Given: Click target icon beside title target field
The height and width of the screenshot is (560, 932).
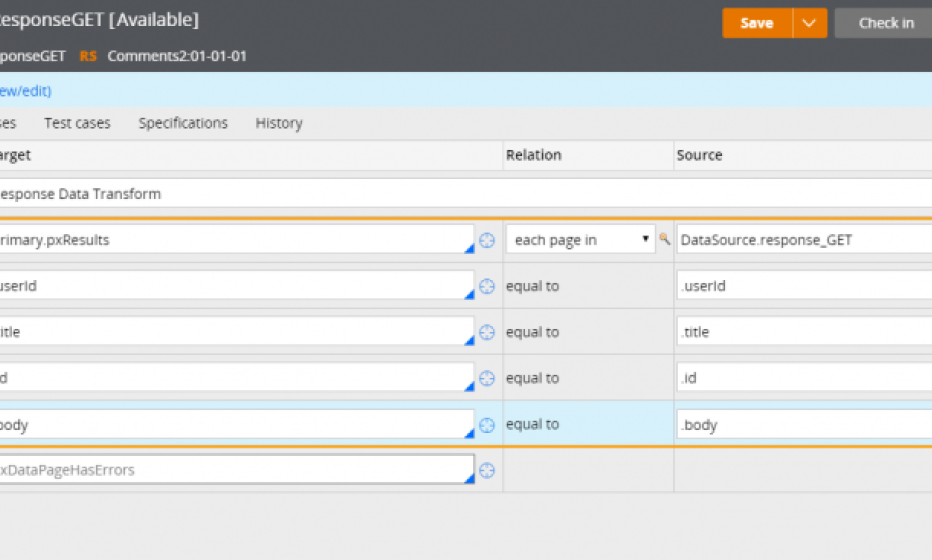Looking at the screenshot, I should (487, 332).
